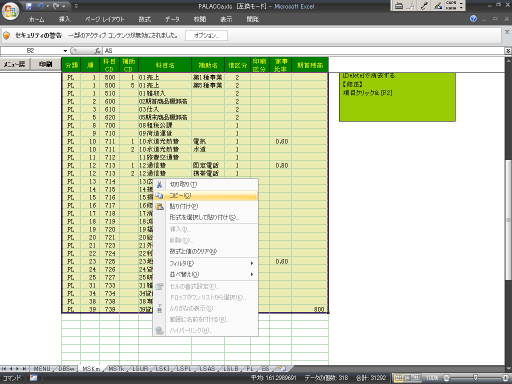Open the 挿入 ribbon tab
The width and height of the screenshot is (512, 384).
64,19
